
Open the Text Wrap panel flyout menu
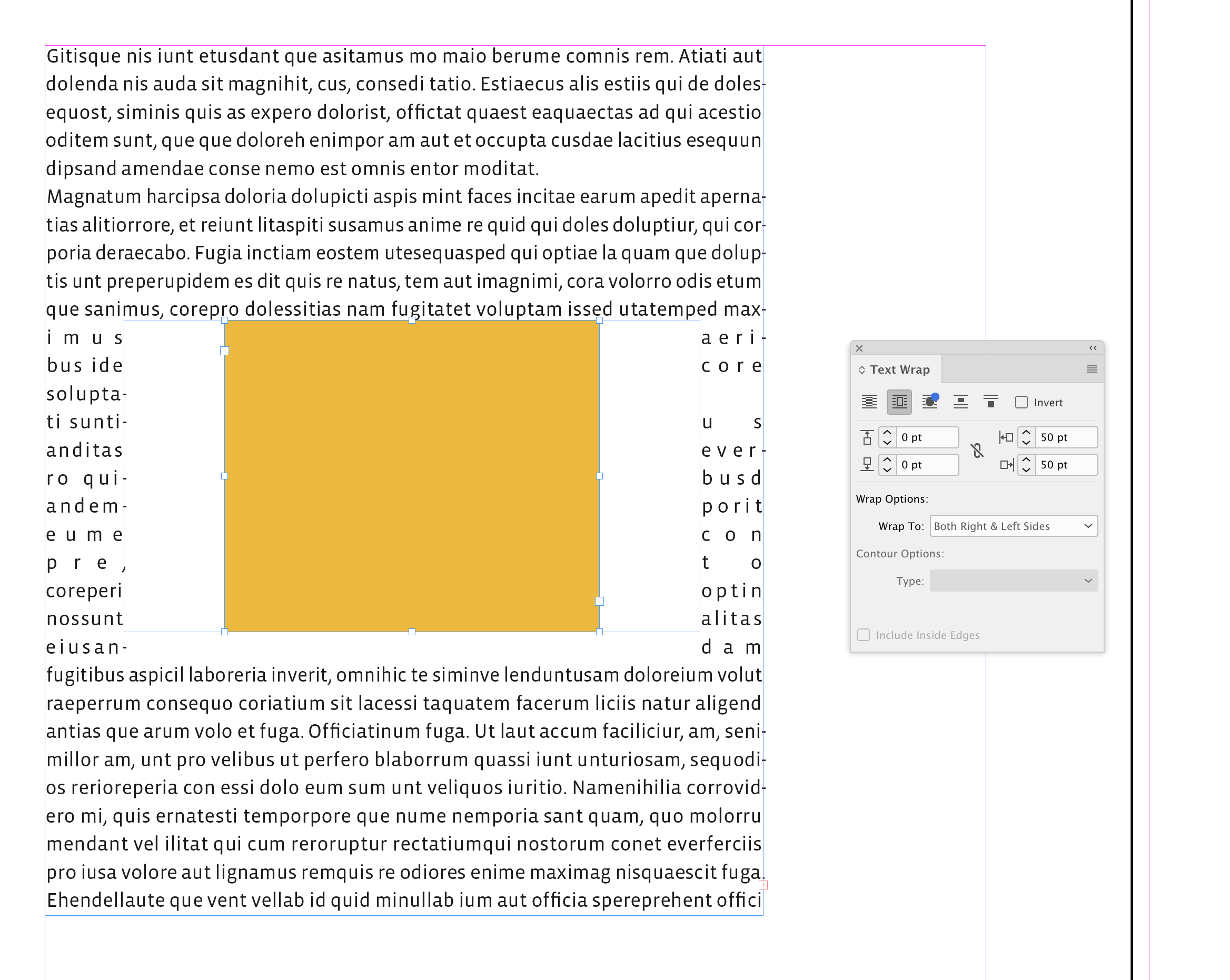tap(1092, 369)
